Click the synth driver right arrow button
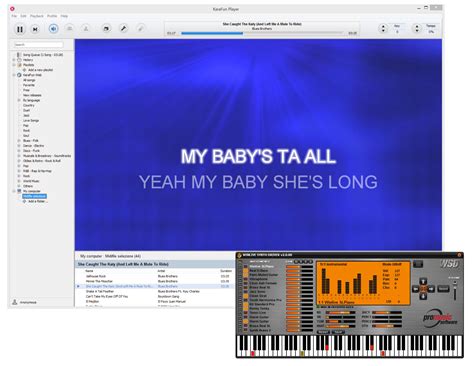Screen dimensions: 474x366 coord(430,289)
